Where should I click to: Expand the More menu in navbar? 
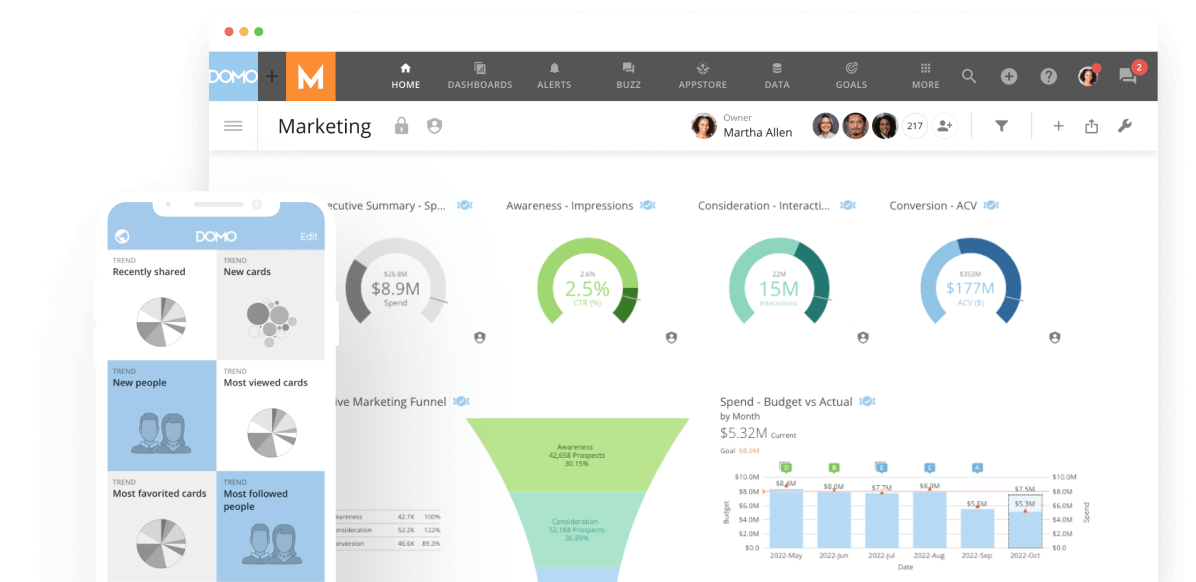pos(925,76)
